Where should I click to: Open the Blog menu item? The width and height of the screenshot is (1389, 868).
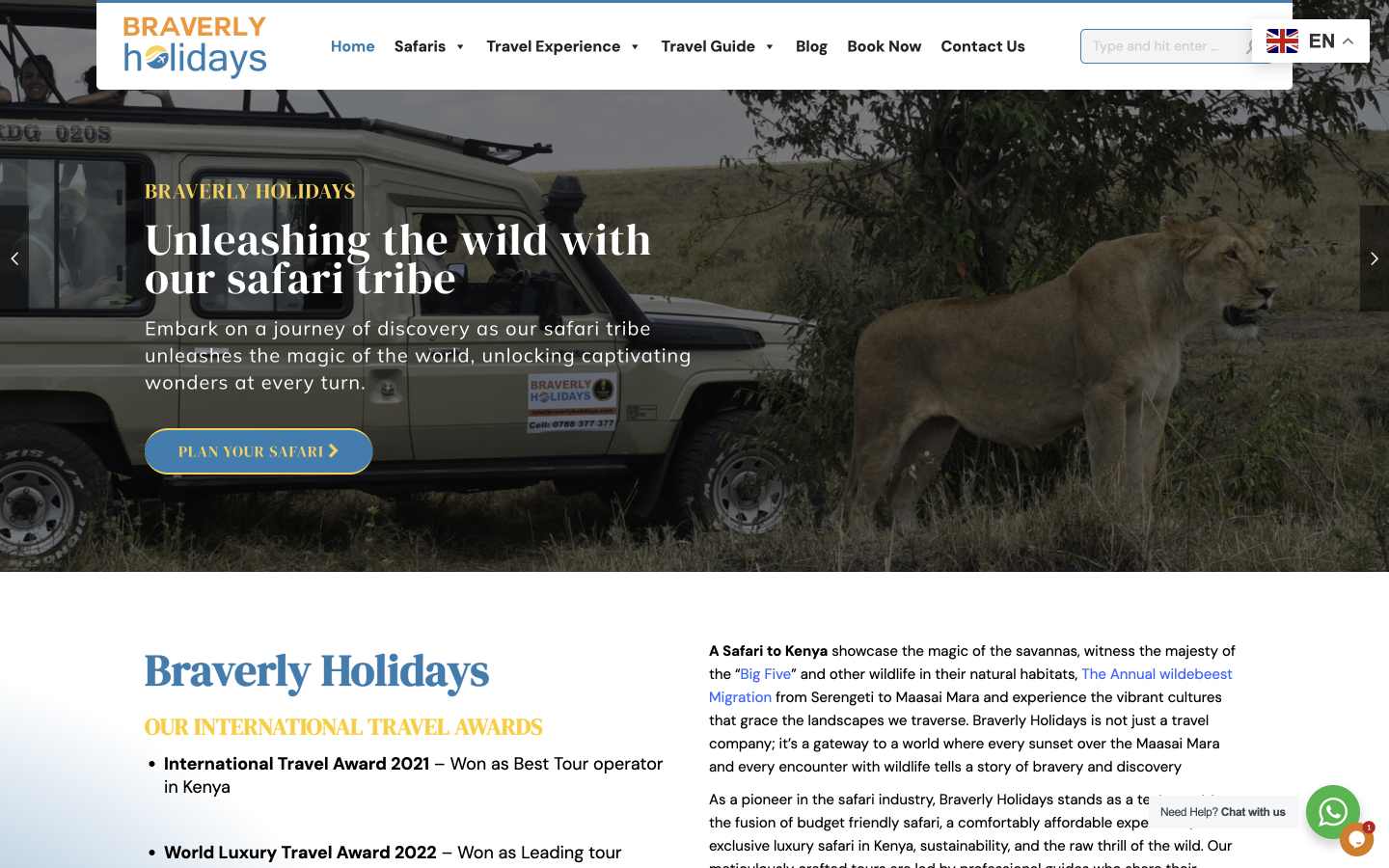(811, 46)
